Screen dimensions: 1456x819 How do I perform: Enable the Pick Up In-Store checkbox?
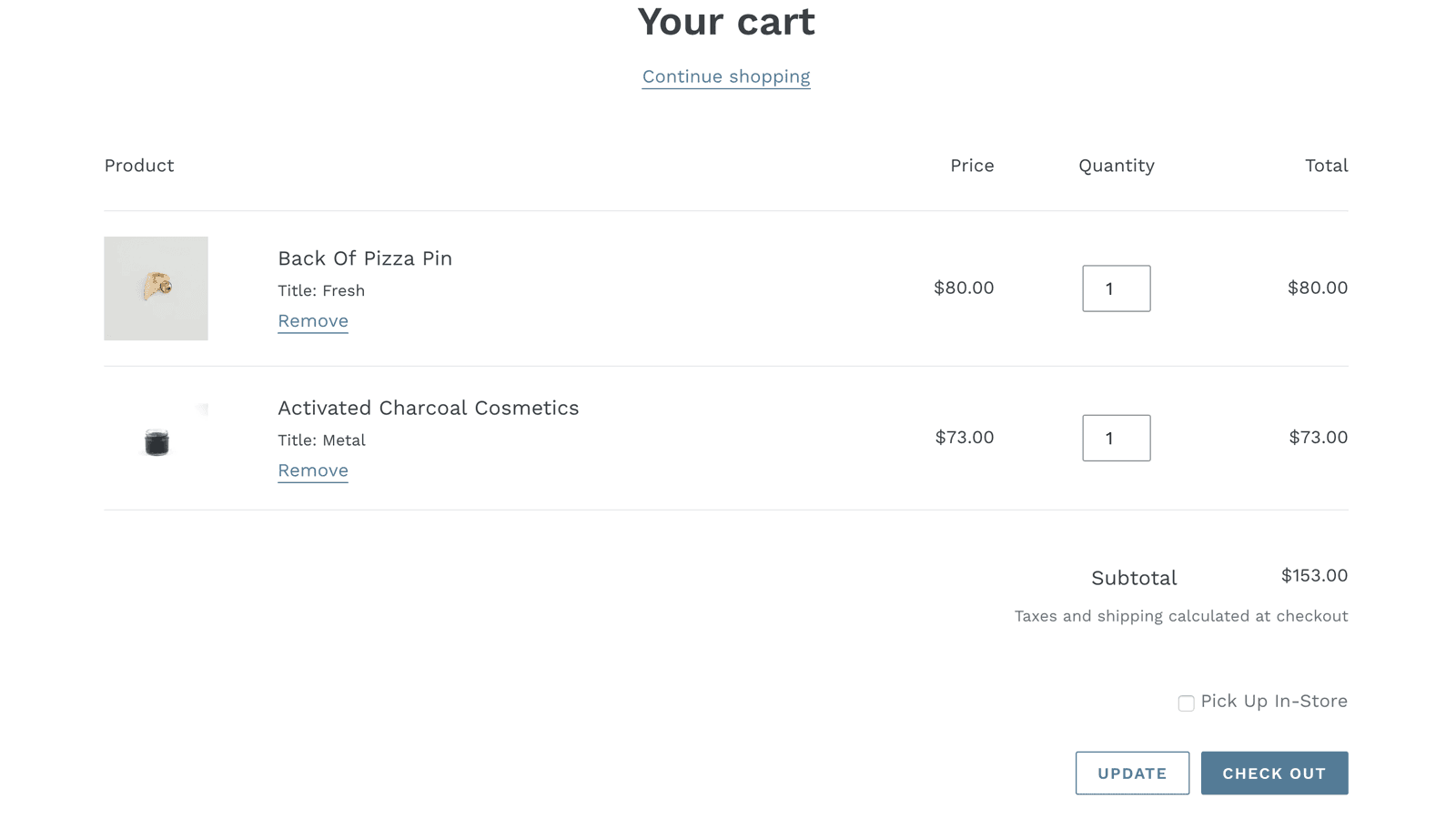[x=1186, y=703]
